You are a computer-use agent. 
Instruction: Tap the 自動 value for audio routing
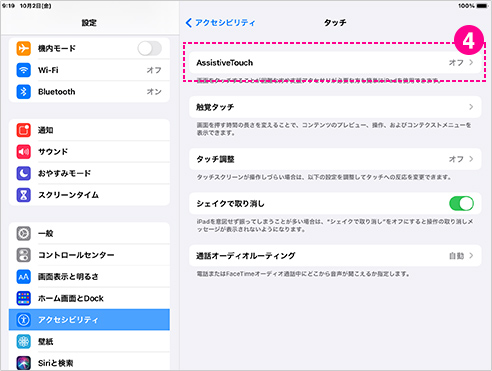coord(456,256)
